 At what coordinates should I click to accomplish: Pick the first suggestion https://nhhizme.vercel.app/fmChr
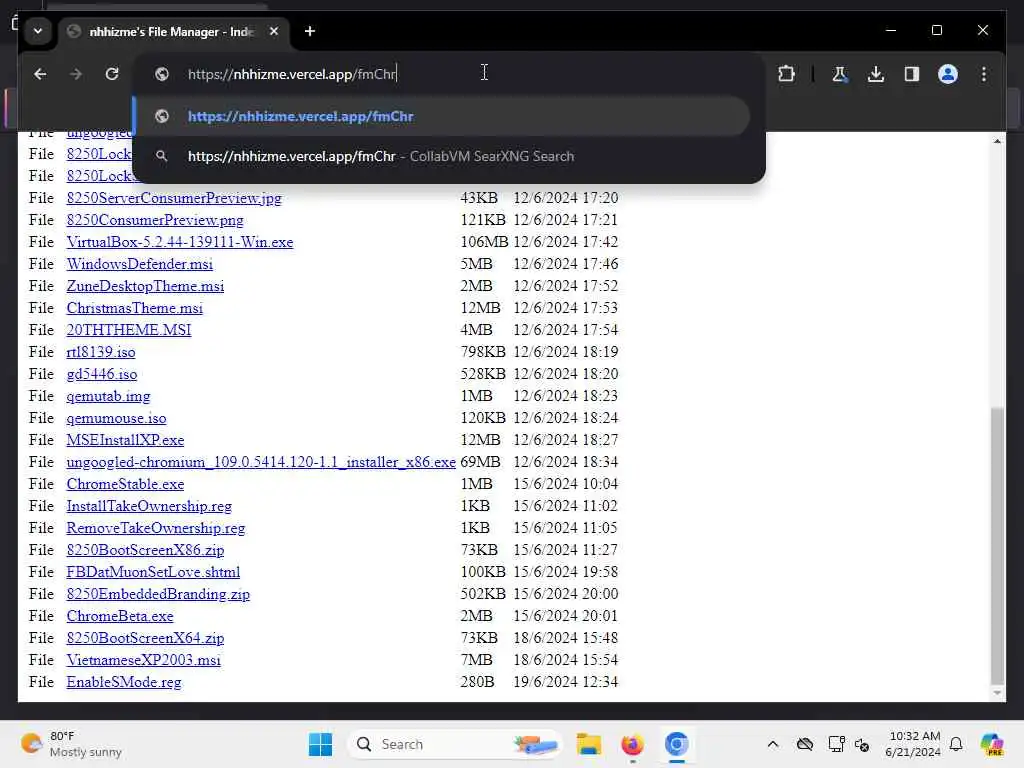441,116
